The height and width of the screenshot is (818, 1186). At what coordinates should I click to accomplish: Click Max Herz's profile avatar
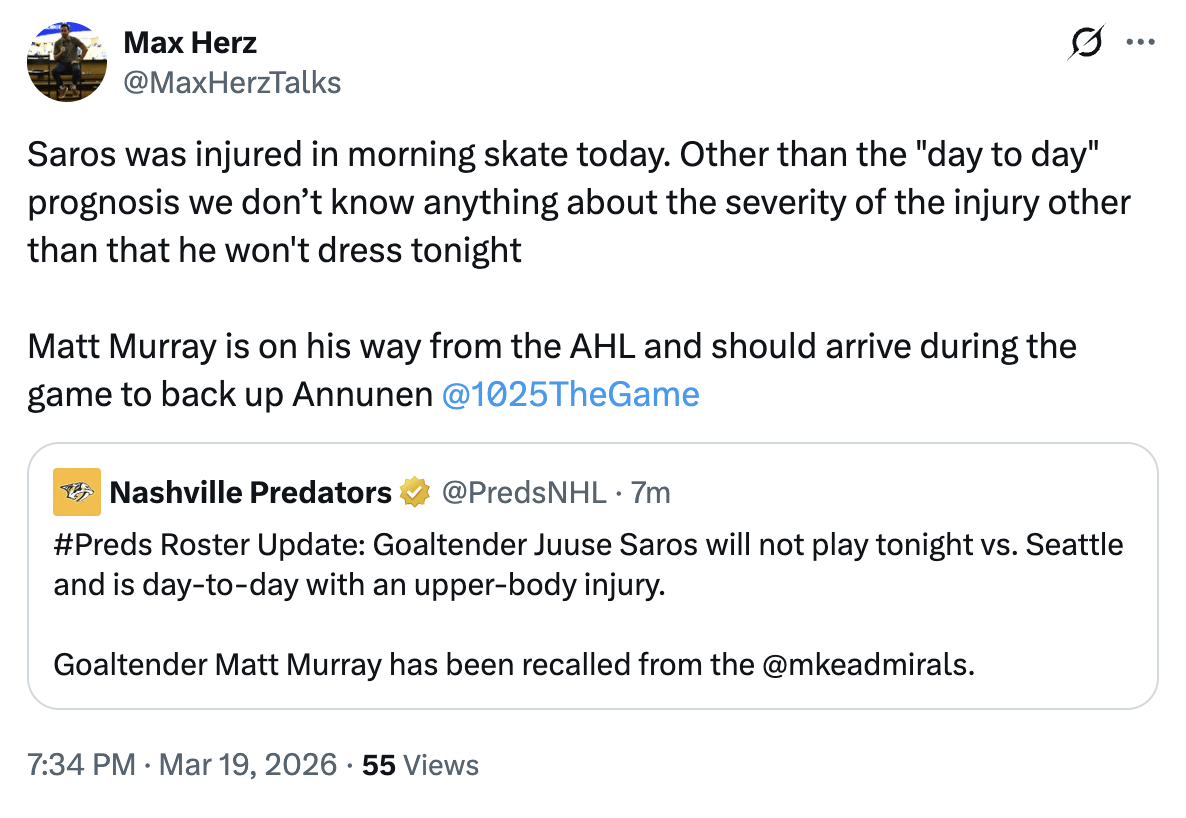(x=67, y=62)
